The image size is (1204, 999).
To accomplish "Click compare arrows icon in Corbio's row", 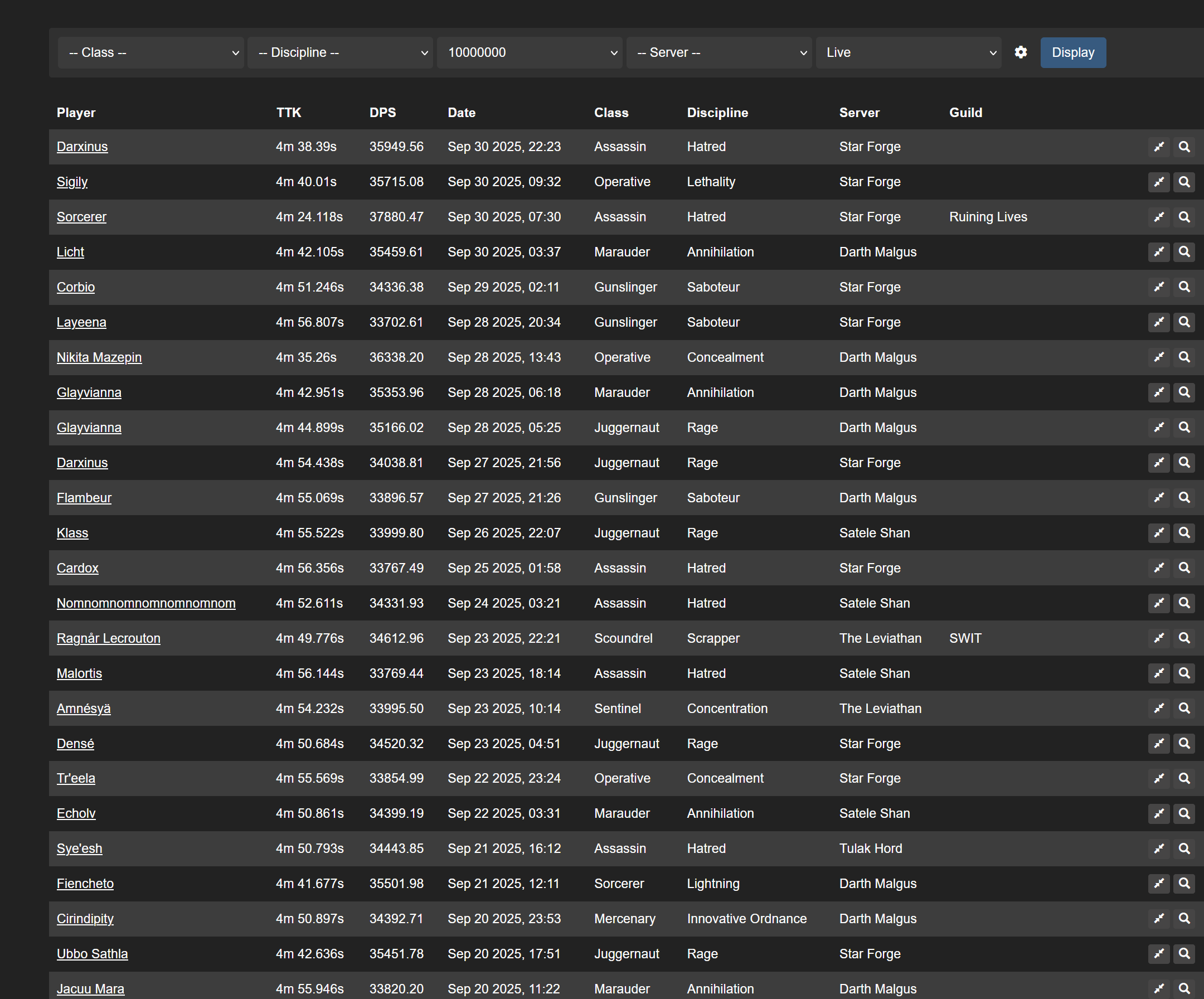I will (1159, 287).
